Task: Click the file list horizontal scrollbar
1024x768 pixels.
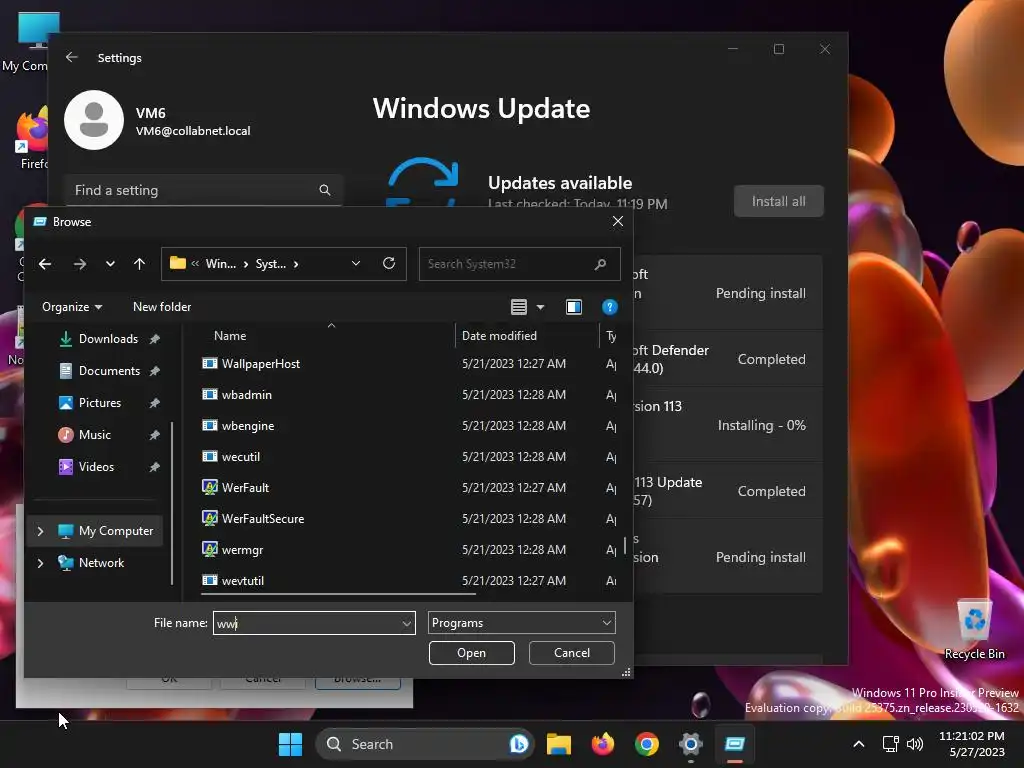Action: click(338, 594)
